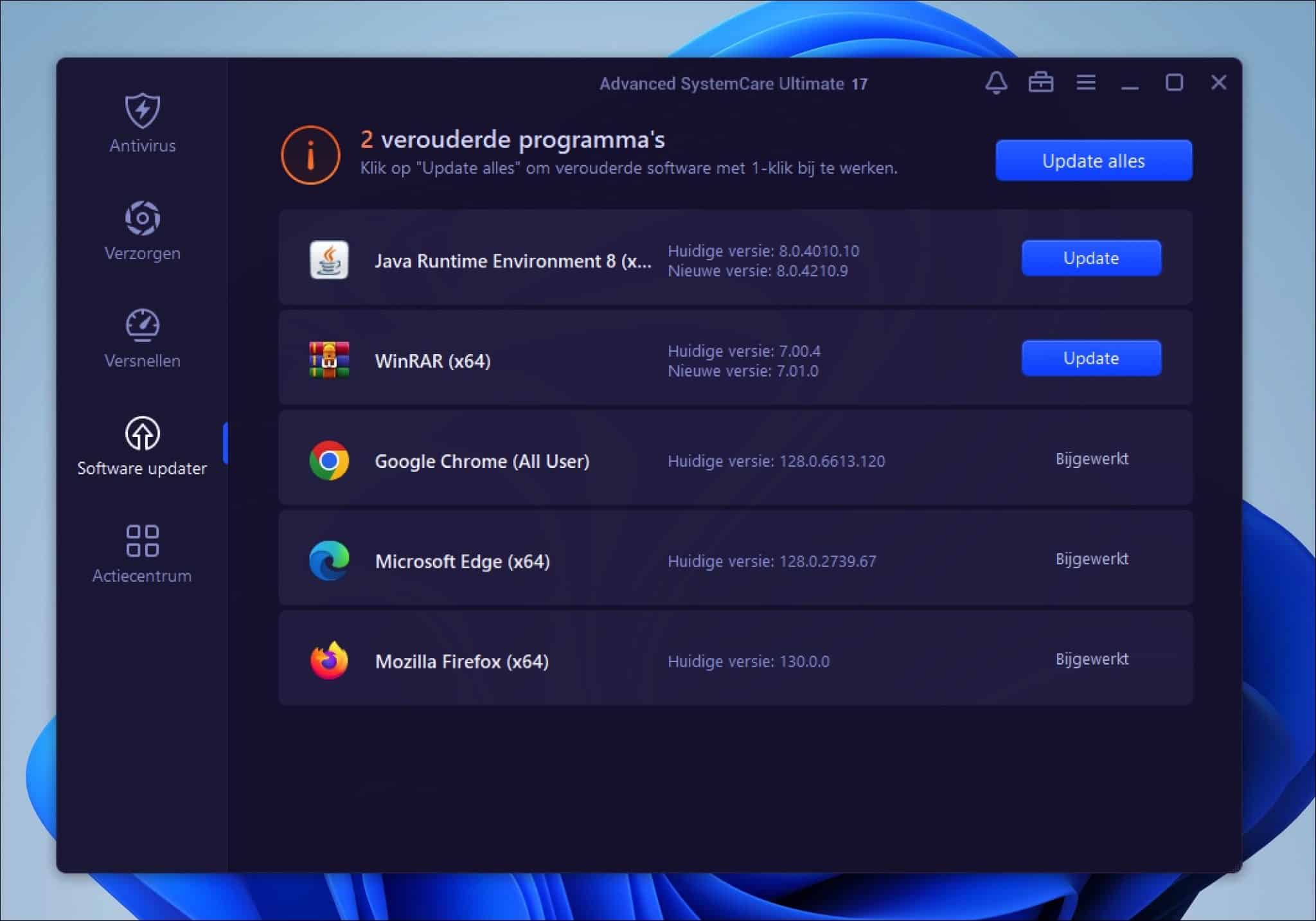Select the Microsoft Edge icon

[329, 560]
